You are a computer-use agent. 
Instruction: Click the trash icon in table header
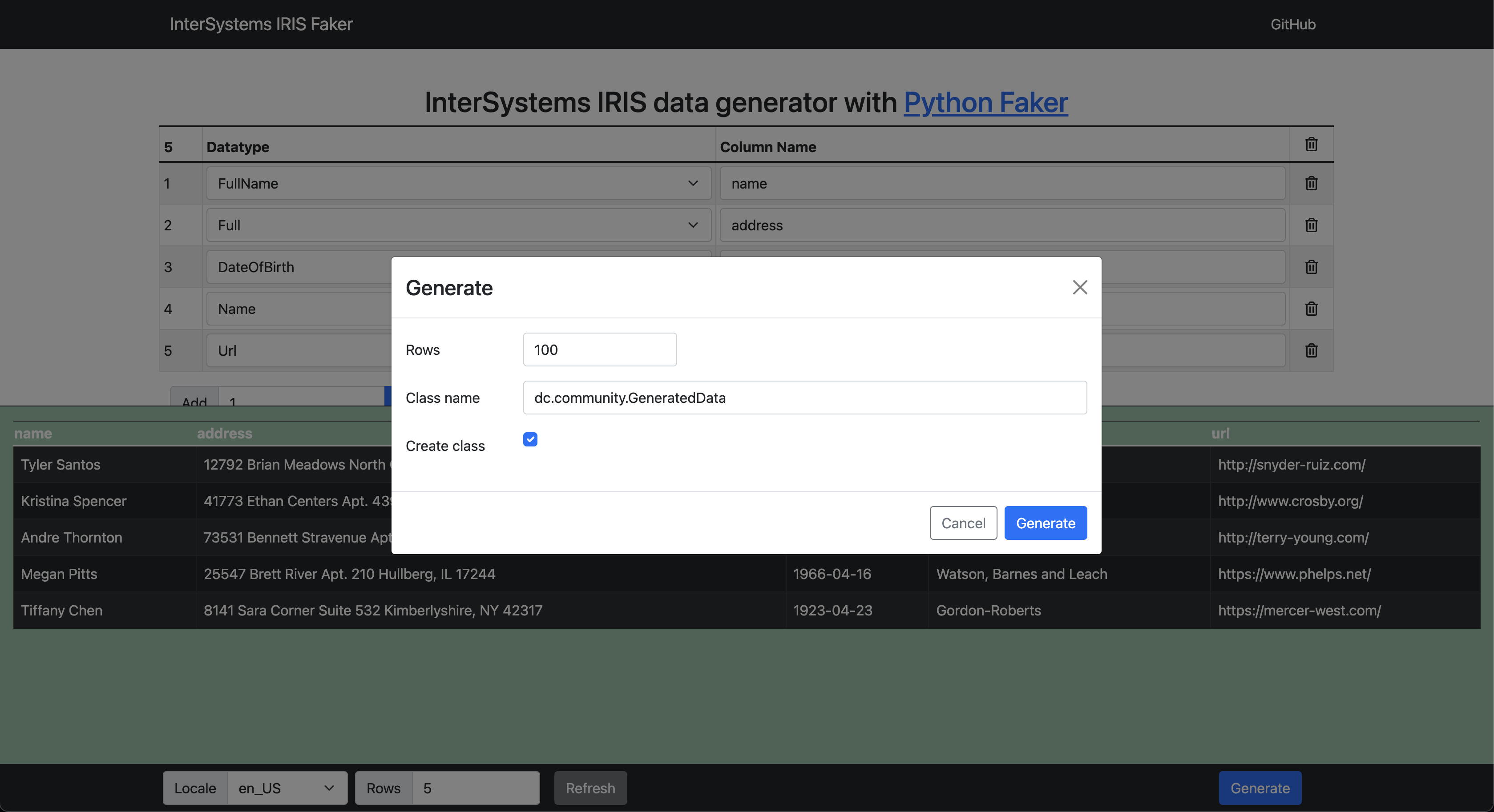point(1311,145)
